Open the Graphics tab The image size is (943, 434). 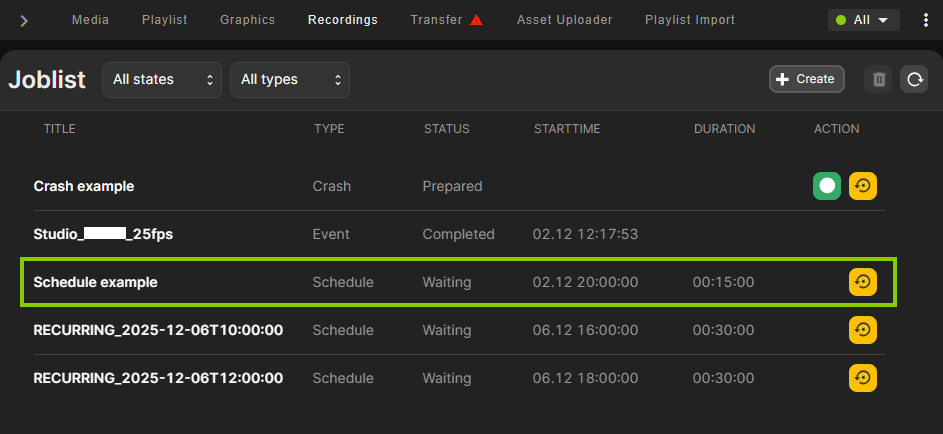[x=248, y=20]
